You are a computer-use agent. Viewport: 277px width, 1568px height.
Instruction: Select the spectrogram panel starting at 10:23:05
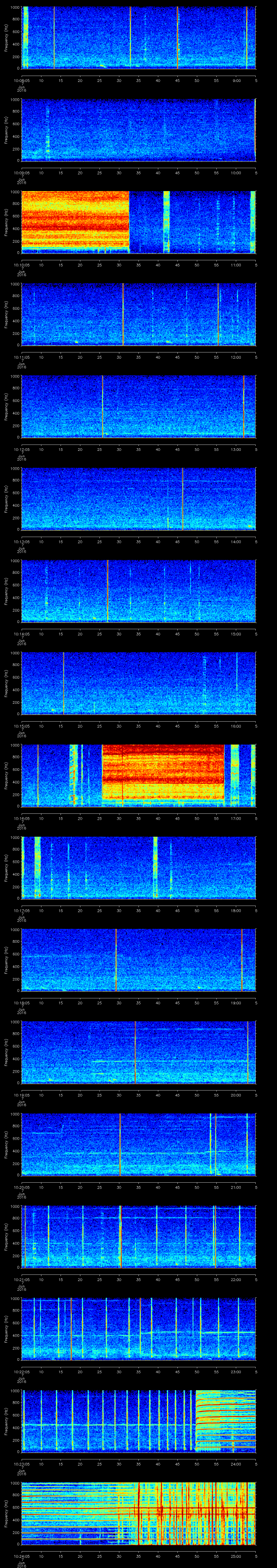[x=139, y=1421]
